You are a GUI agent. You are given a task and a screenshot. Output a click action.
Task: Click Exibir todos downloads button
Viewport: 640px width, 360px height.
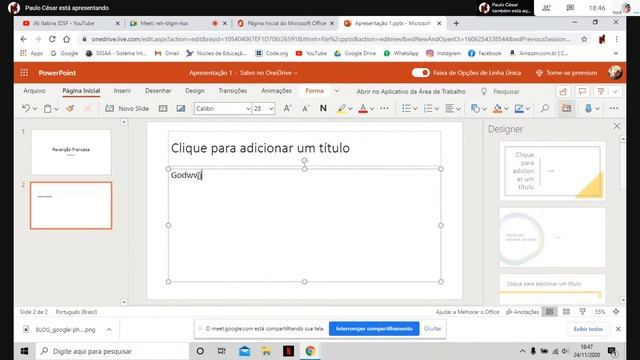(588, 329)
